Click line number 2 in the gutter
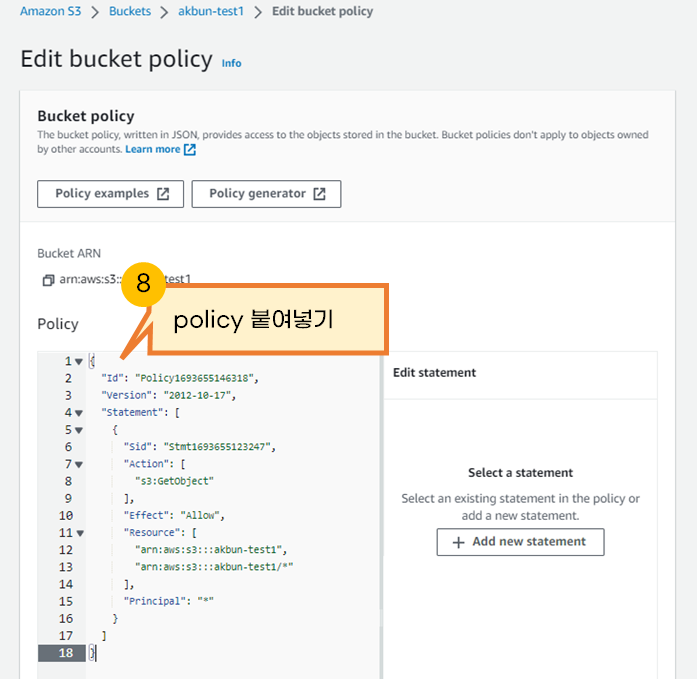This screenshot has width=697, height=679. point(68,379)
